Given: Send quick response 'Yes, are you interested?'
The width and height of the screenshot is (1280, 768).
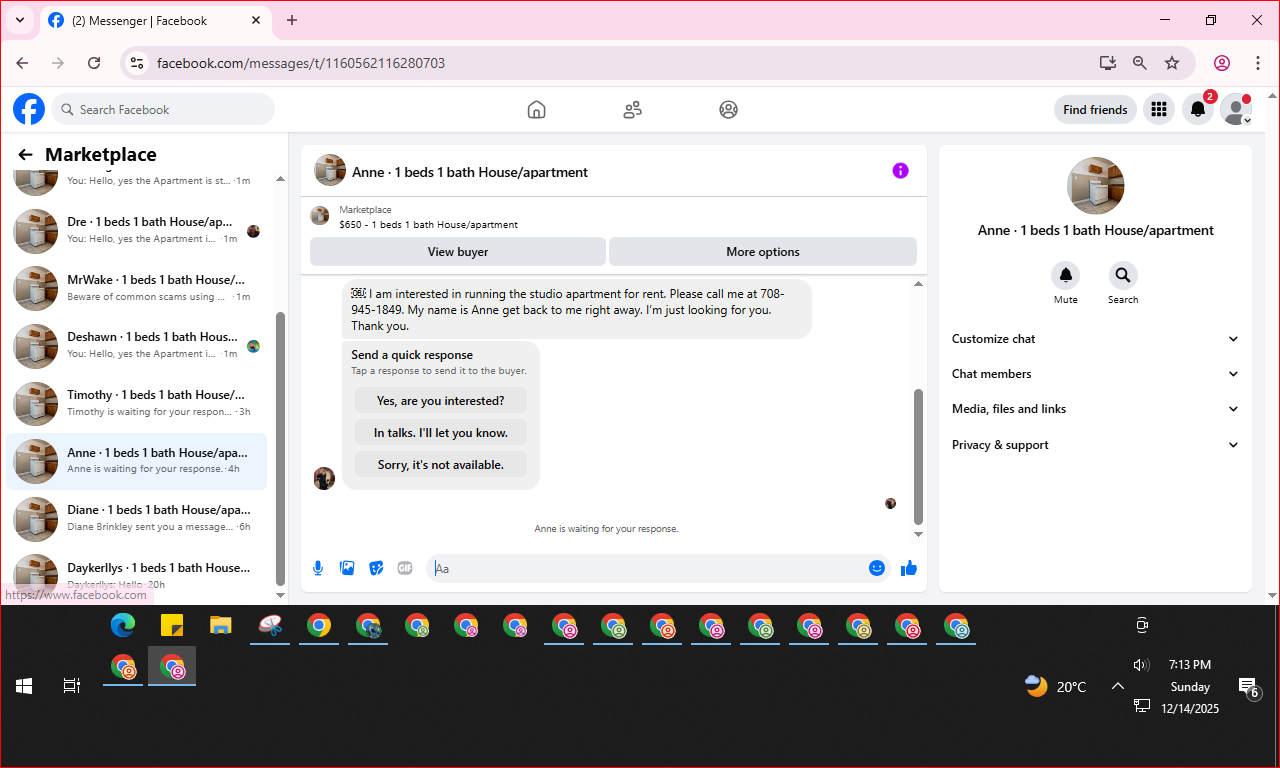Looking at the screenshot, I should (441, 401).
